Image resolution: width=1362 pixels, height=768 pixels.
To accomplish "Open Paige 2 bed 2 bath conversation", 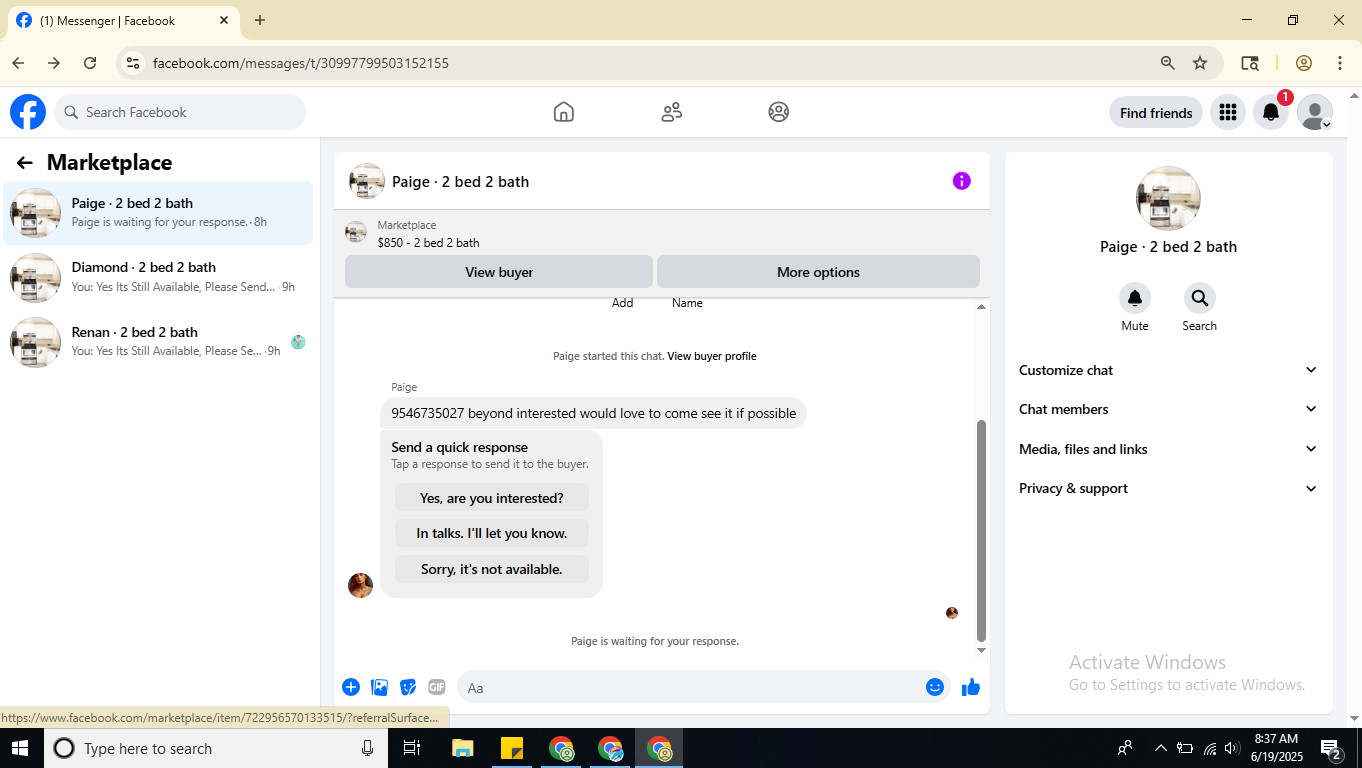I will click(x=158, y=212).
